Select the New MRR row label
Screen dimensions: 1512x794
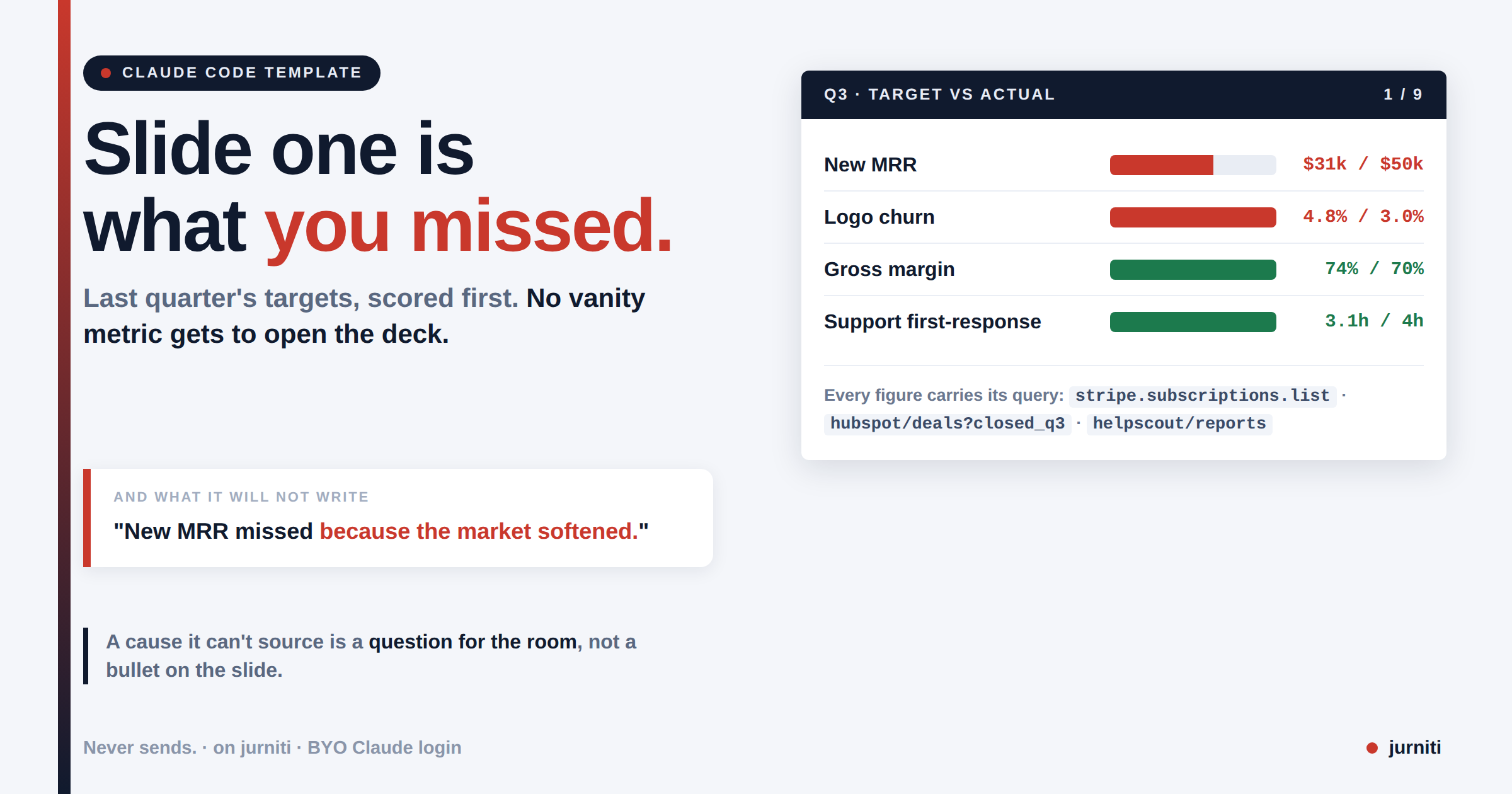(x=870, y=165)
